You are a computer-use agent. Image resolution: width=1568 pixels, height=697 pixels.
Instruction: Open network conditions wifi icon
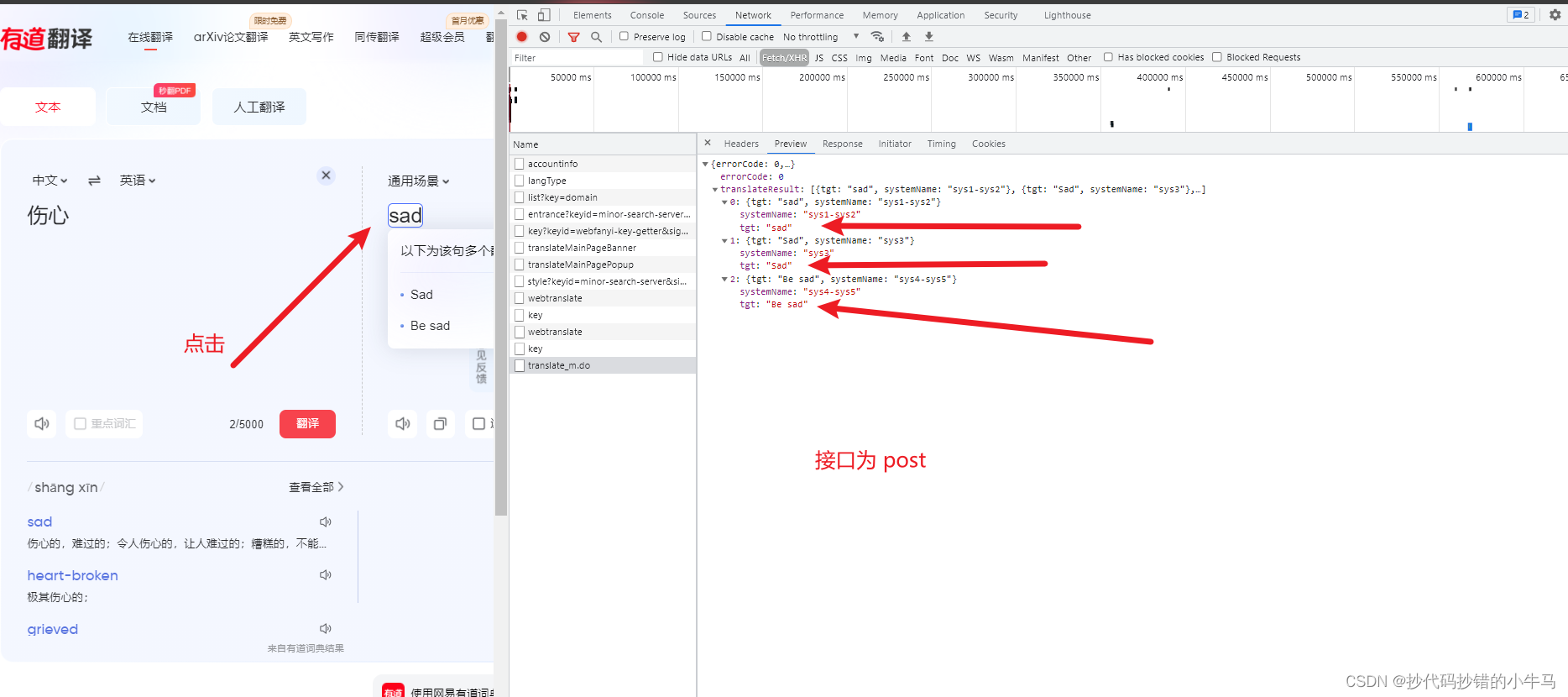tap(877, 37)
